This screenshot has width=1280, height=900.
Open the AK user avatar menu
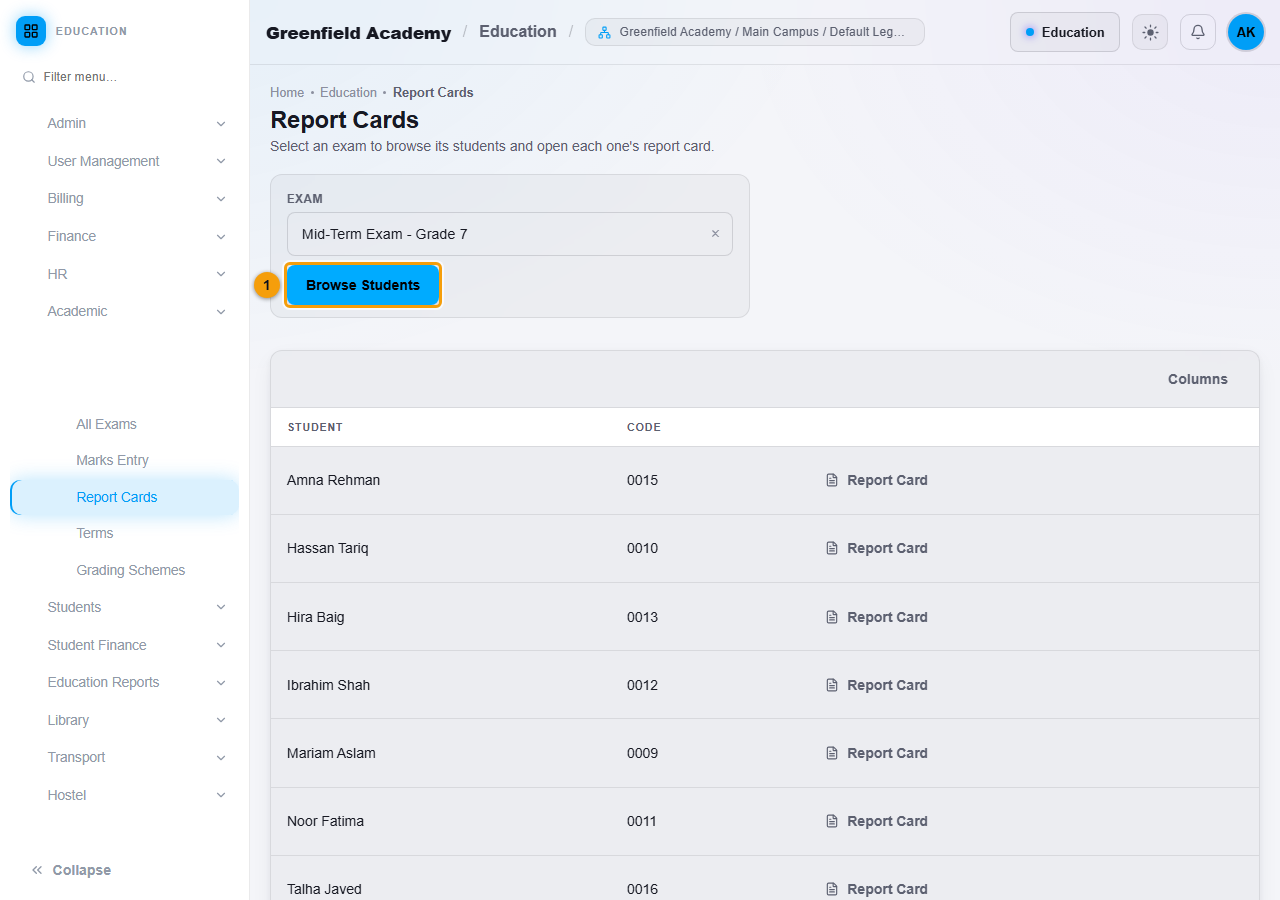[1246, 32]
